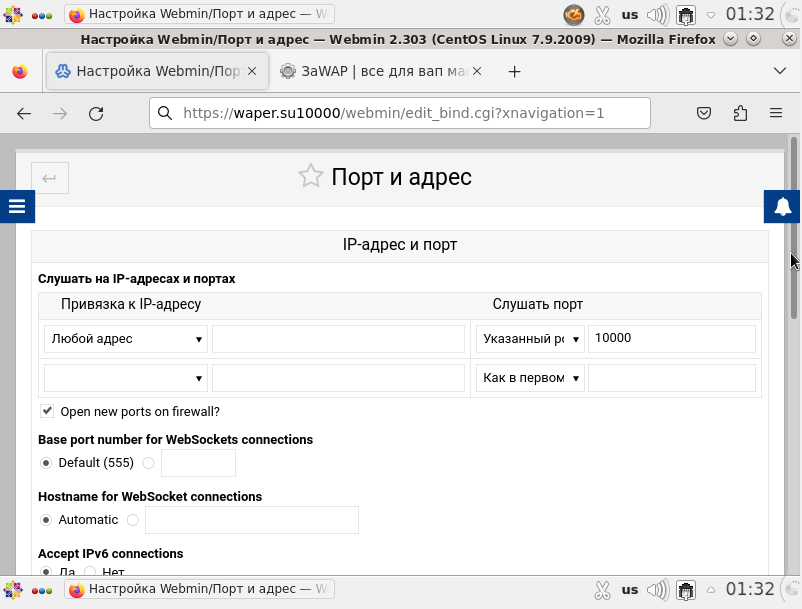Select Automatic hostname radio button
The image size is (802, 609).
(x=46, y=520)
